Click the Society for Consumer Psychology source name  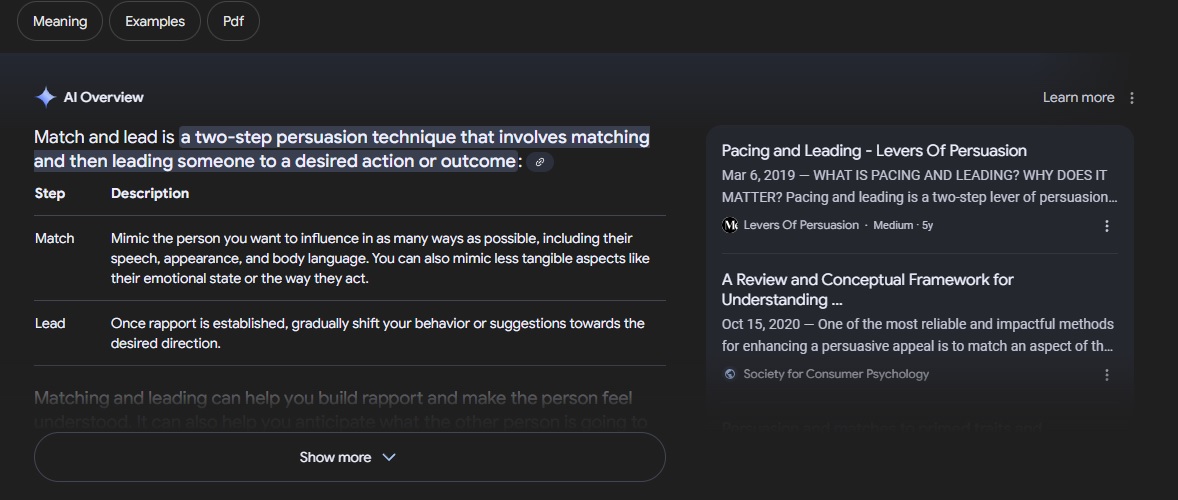click(x=836, y=374)
